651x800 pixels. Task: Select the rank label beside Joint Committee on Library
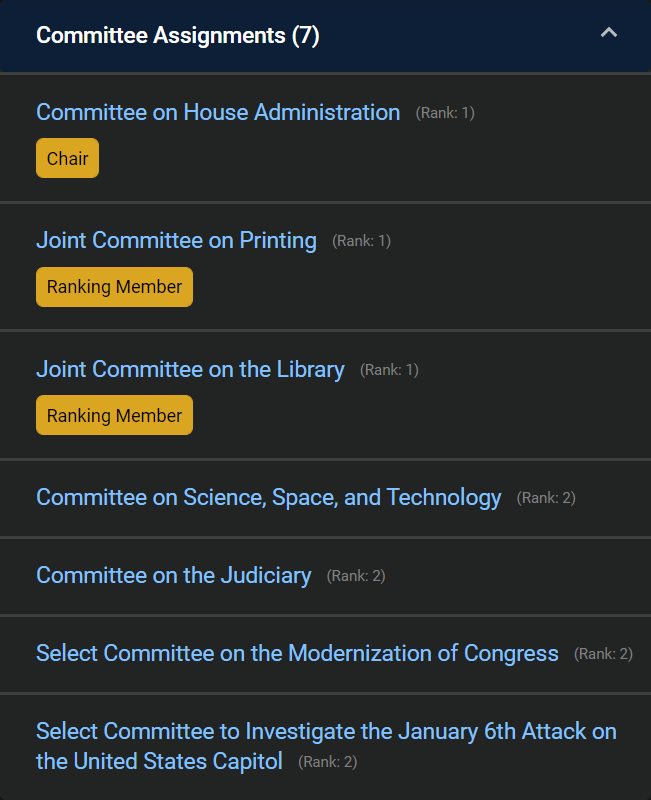[389, 370]
